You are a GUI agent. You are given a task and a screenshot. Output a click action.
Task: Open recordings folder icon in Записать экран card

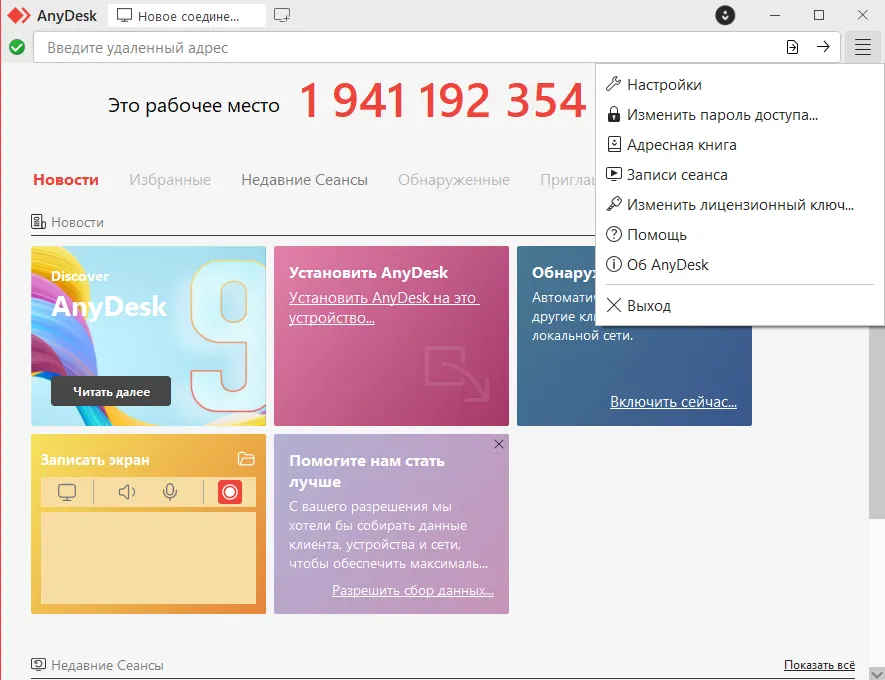[246, 459]
